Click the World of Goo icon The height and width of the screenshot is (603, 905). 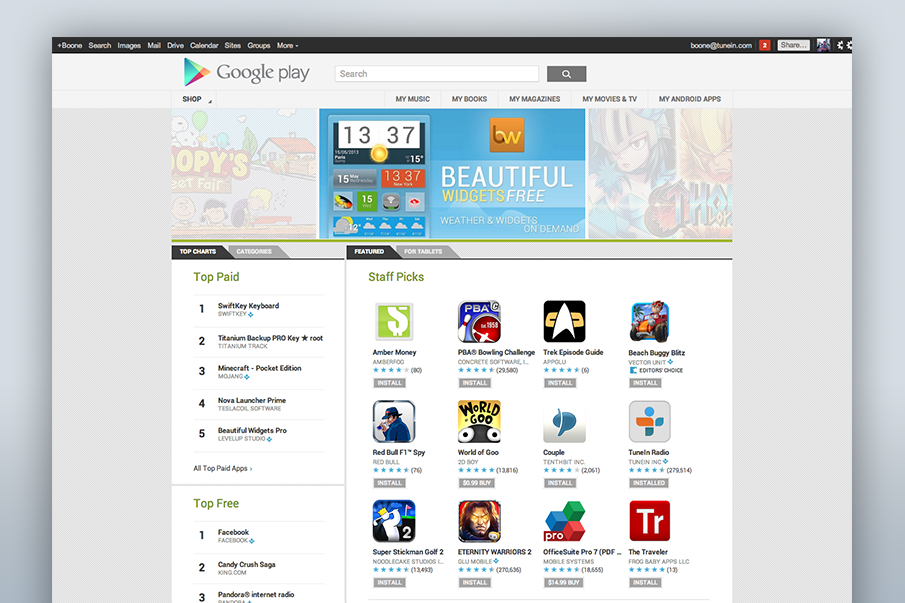coord(479,421)
